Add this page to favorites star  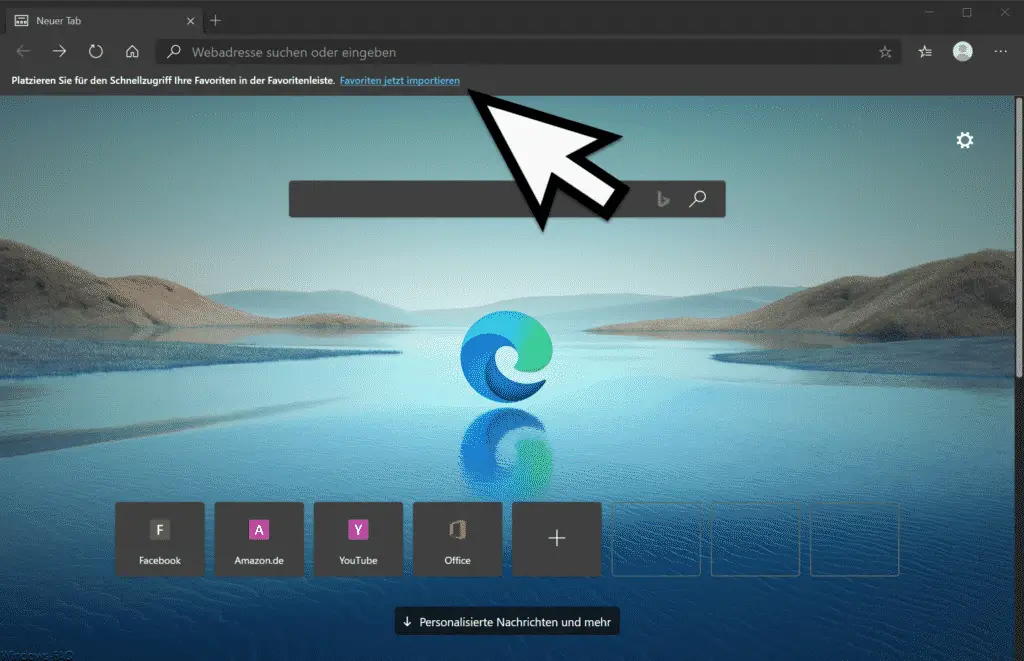885,52
